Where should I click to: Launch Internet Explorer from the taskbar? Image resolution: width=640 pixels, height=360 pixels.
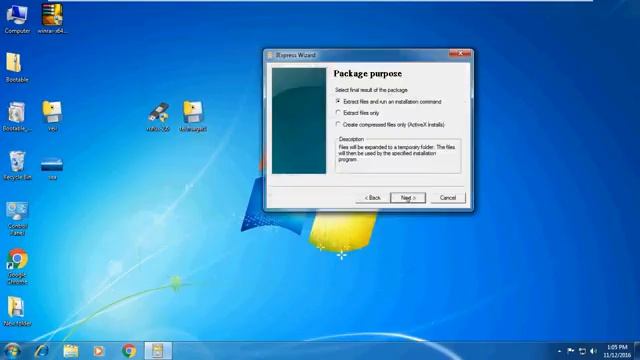click(41, 351)
